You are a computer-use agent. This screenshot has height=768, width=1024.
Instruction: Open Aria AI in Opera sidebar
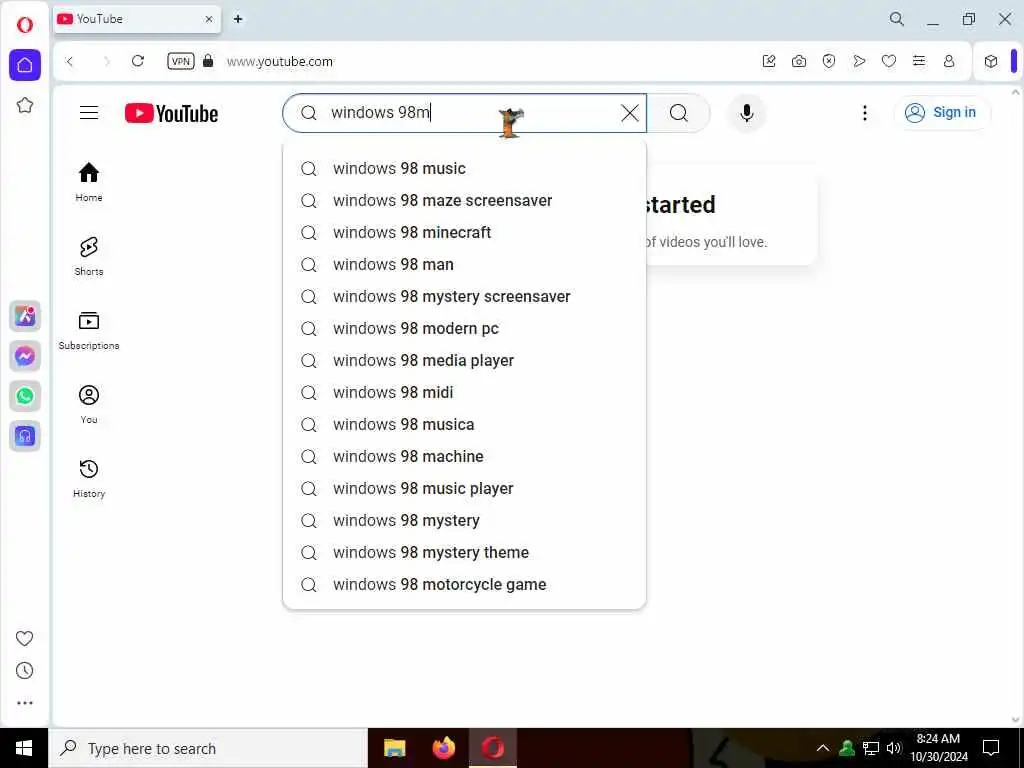(x=25, y=316)
